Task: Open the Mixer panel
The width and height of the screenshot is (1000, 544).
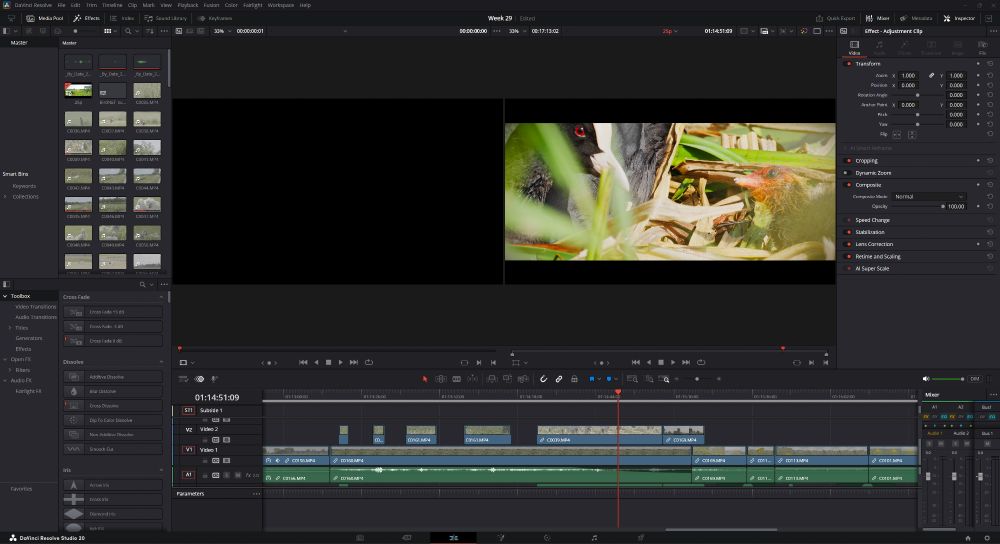Action: [878, 18]
